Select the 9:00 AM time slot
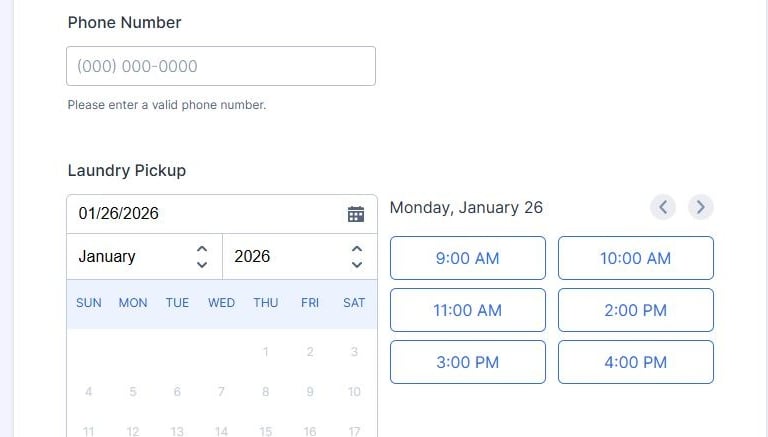Viewport: 768px width, 437px height. coord(467,258)
